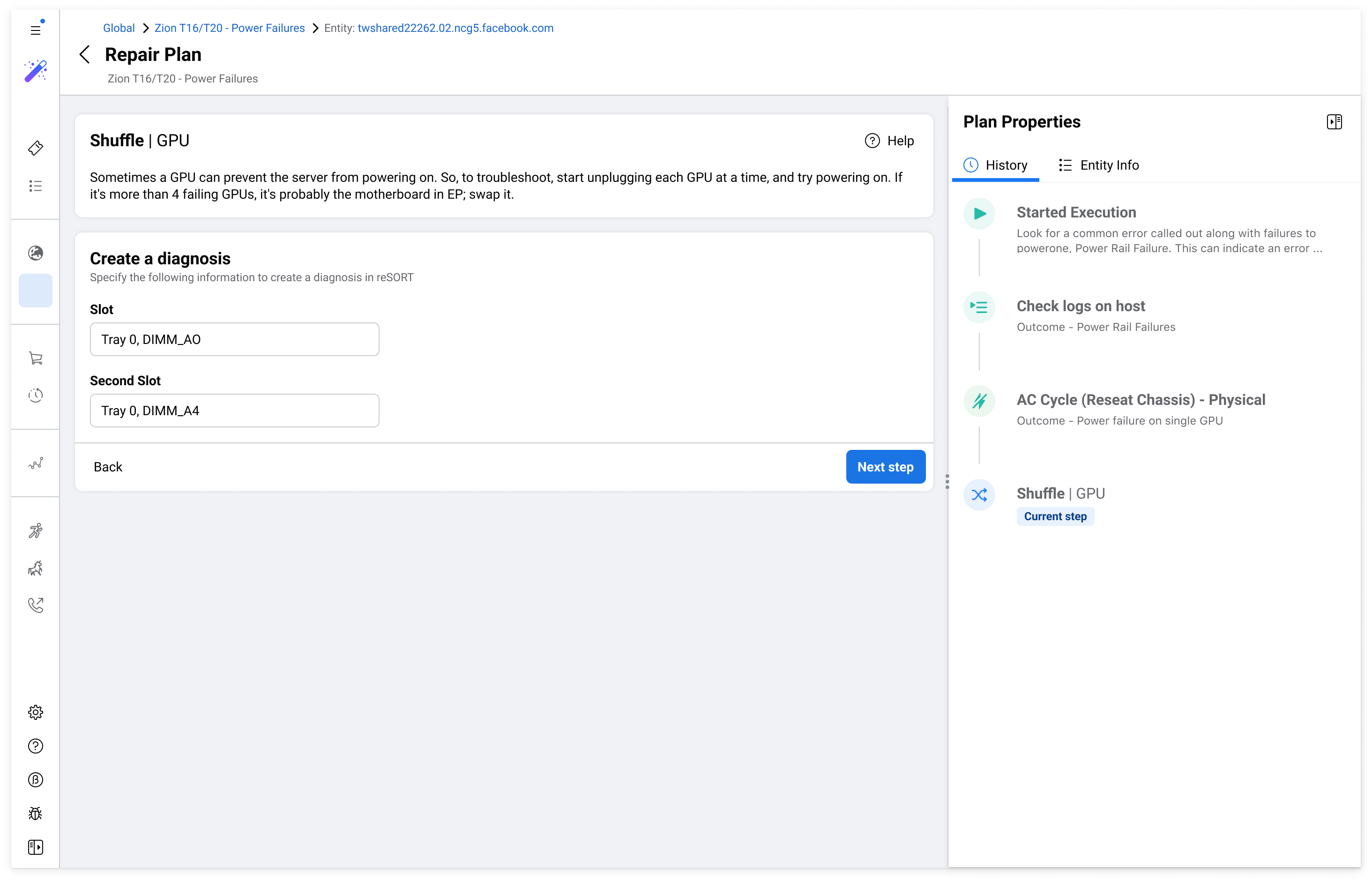Screen dimensions: 1372x881
Task: Click the globe icon in sidebar
Action: [36, 253]
